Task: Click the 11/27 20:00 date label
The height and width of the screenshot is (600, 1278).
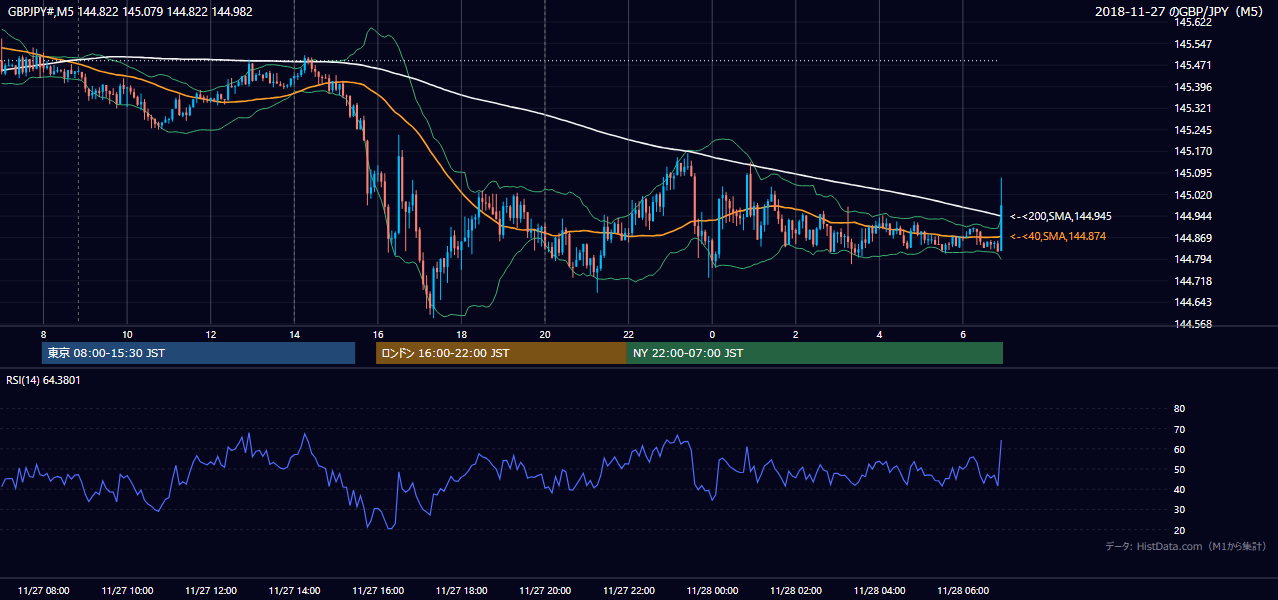Action: (x=545, y=591)
